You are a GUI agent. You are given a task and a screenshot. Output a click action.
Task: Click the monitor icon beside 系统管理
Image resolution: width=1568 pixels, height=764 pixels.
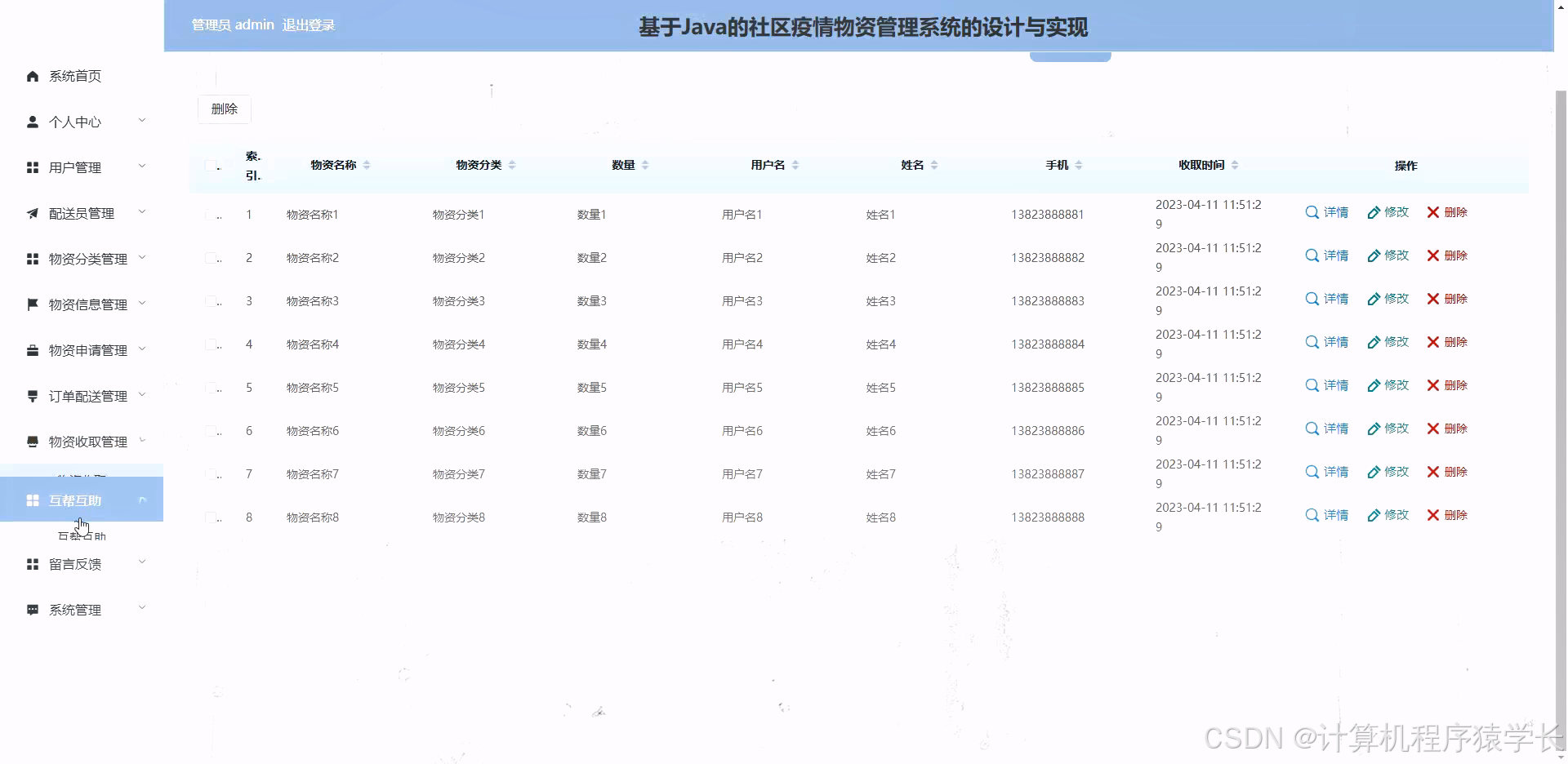coord(32,609)
